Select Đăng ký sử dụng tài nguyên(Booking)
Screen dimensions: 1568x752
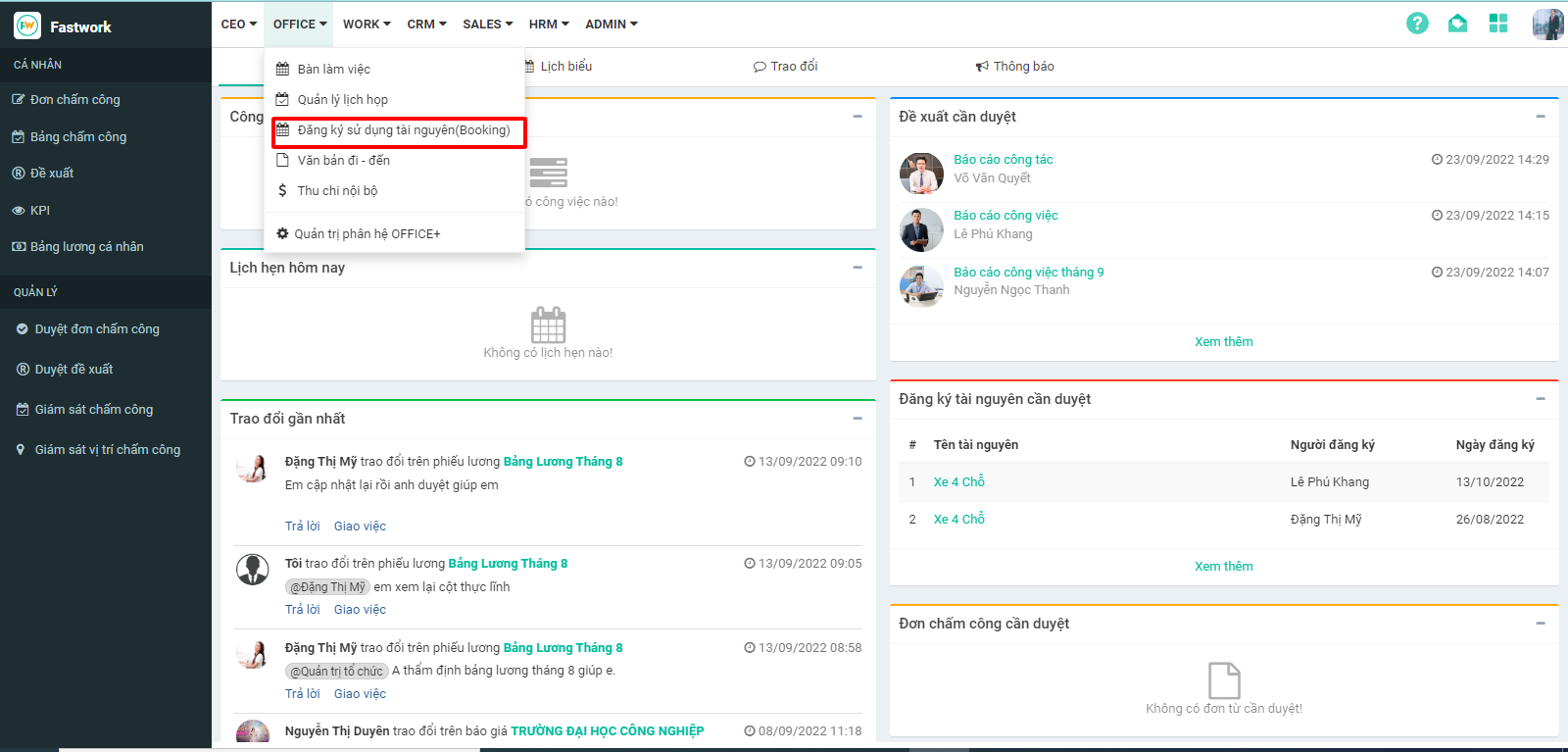403,130
